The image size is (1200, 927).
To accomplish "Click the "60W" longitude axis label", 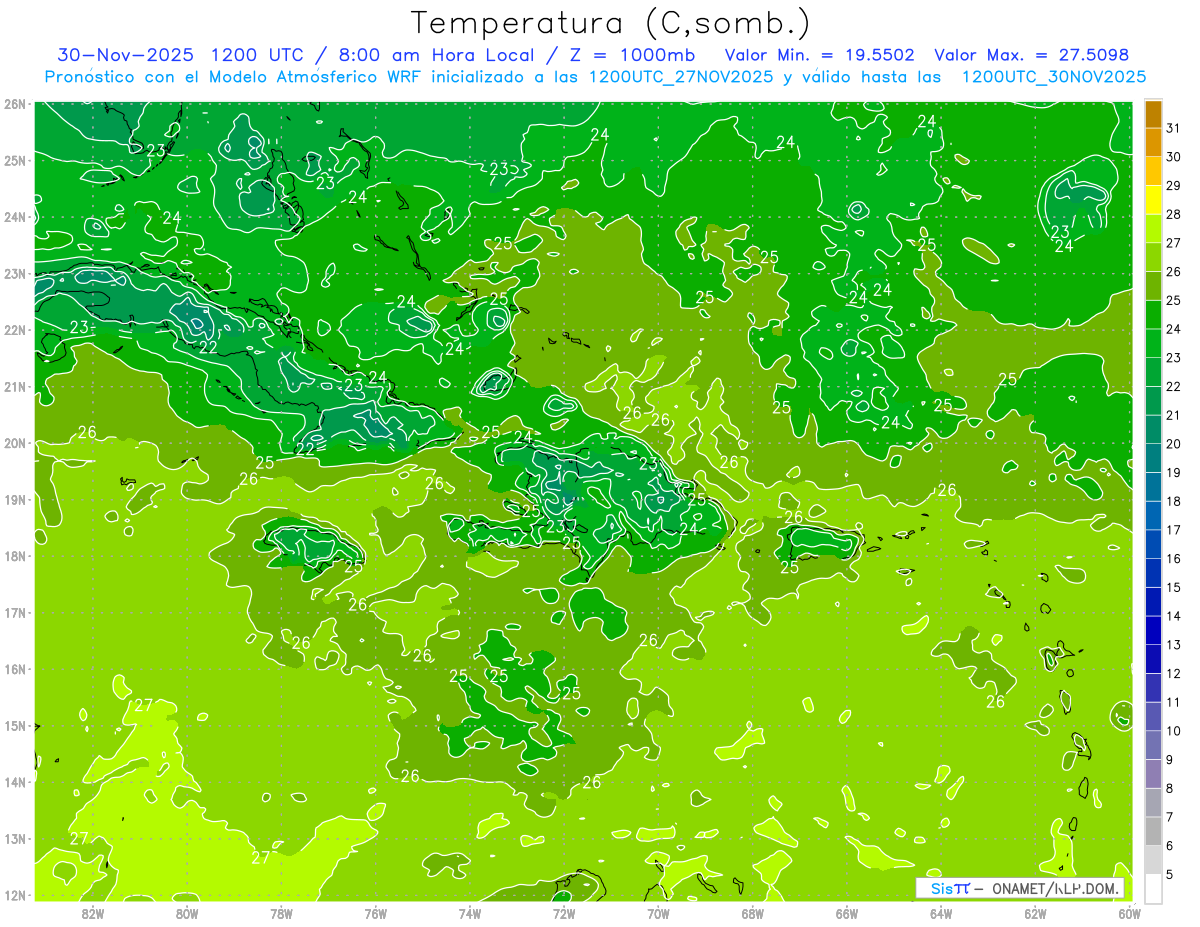I will click(1129, 912).
